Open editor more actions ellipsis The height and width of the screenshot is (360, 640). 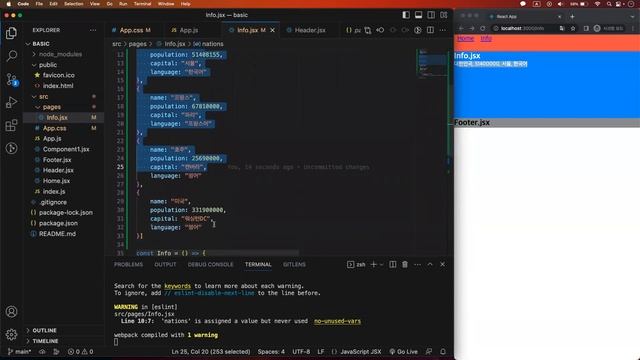(x=443, y=30)
